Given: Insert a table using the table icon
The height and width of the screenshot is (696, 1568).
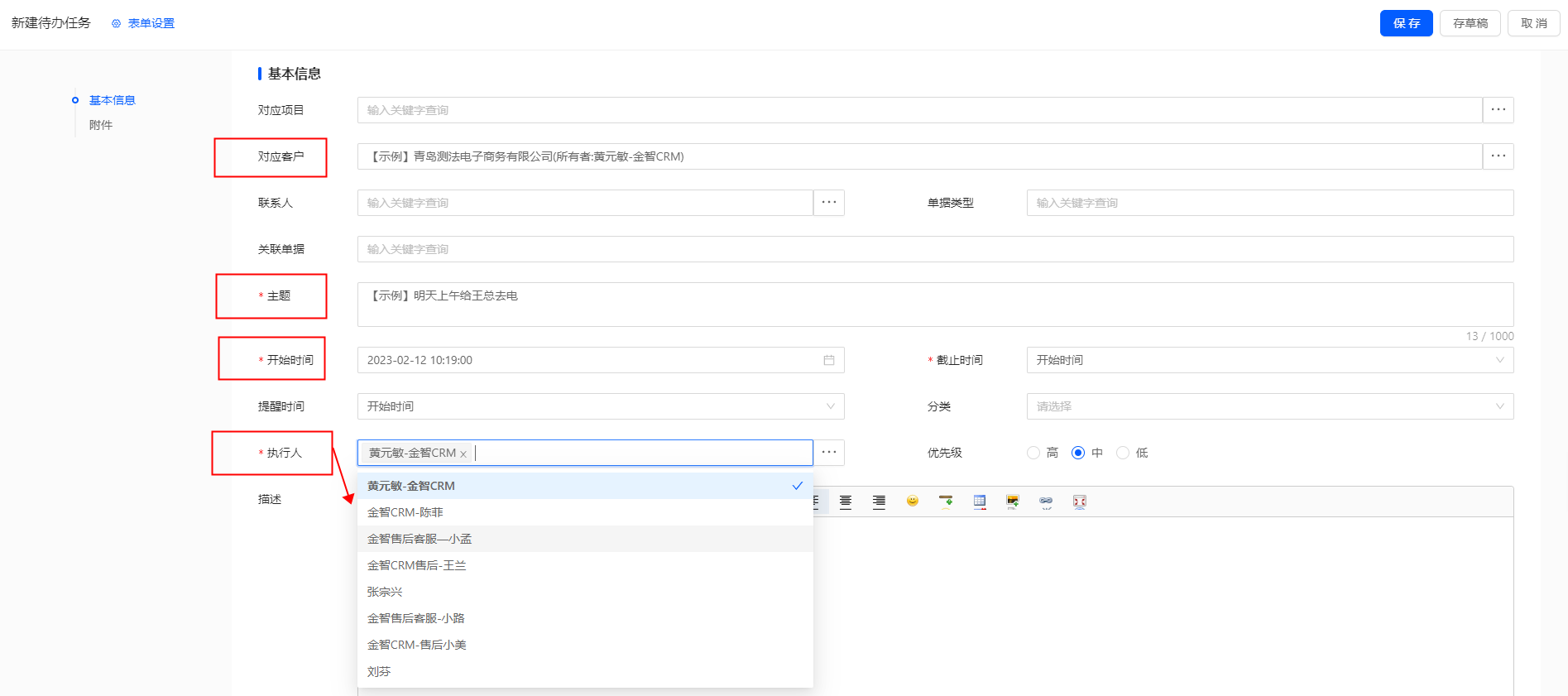Looking at the screenshot, I should pyautogui.click(x=980, y=502).
